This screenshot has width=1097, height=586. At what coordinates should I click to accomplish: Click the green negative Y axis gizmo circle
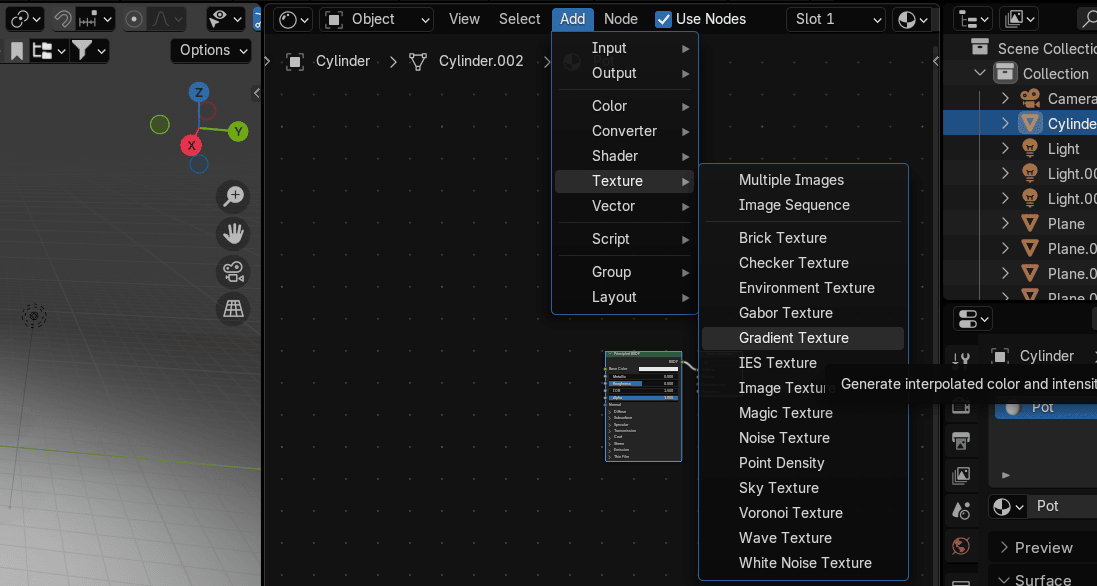click(x=160, y=124)
